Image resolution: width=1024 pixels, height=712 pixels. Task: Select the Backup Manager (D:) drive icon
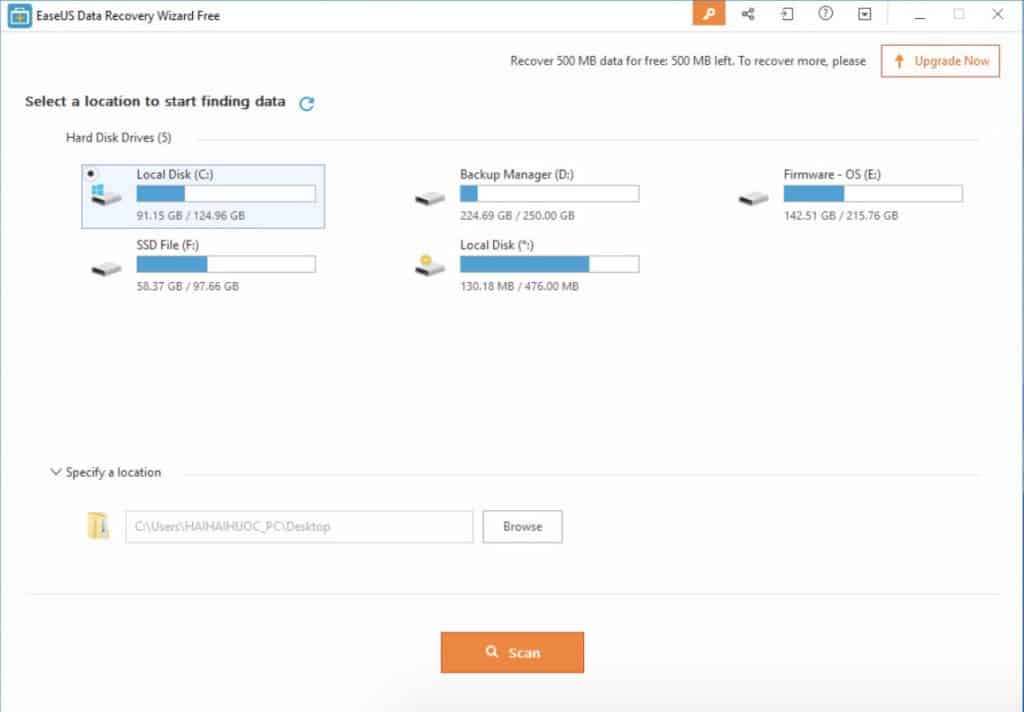(x=430, y=197)
